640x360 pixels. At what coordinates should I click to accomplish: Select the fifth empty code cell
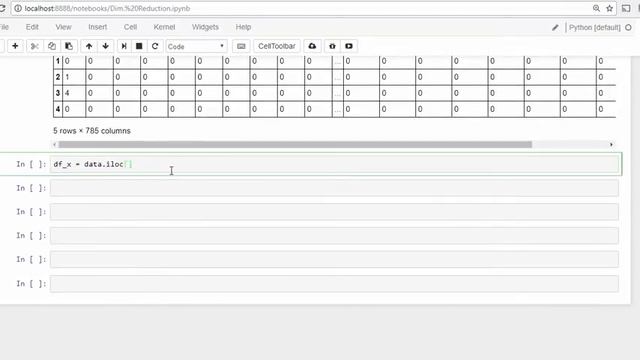(x=334, y=284)
